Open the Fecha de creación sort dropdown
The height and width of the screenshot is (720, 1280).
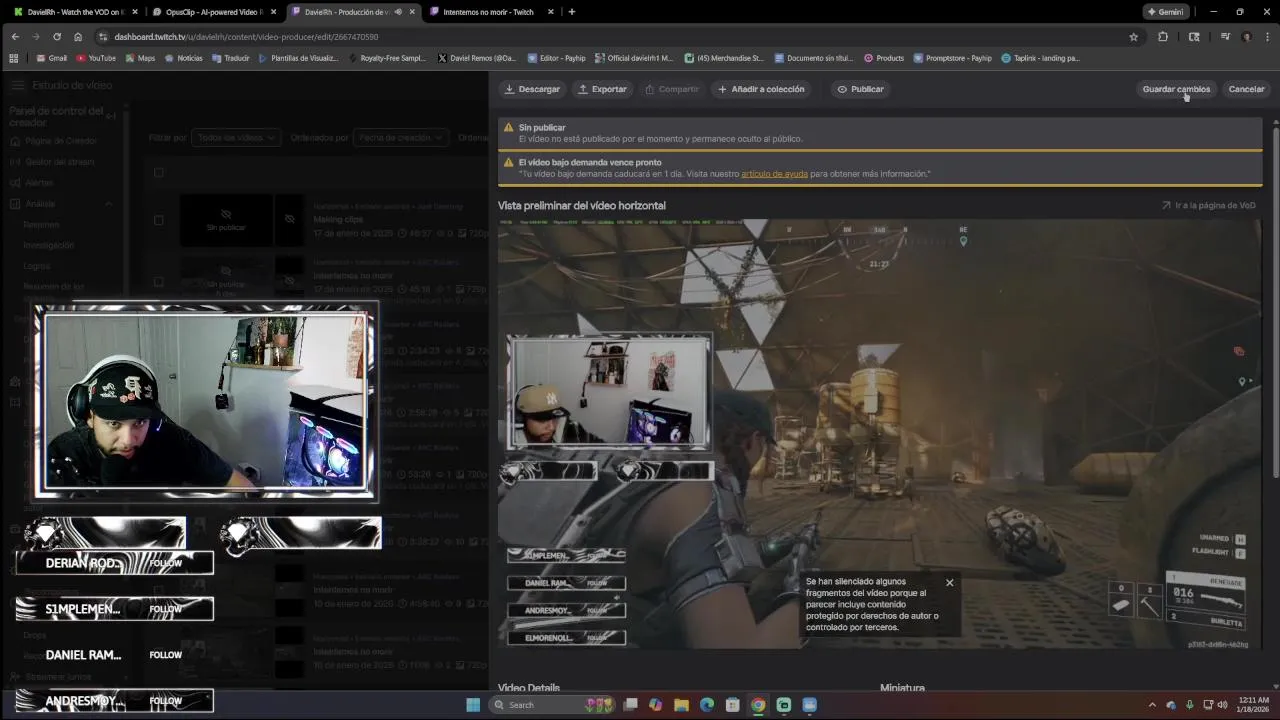point(401,137)
